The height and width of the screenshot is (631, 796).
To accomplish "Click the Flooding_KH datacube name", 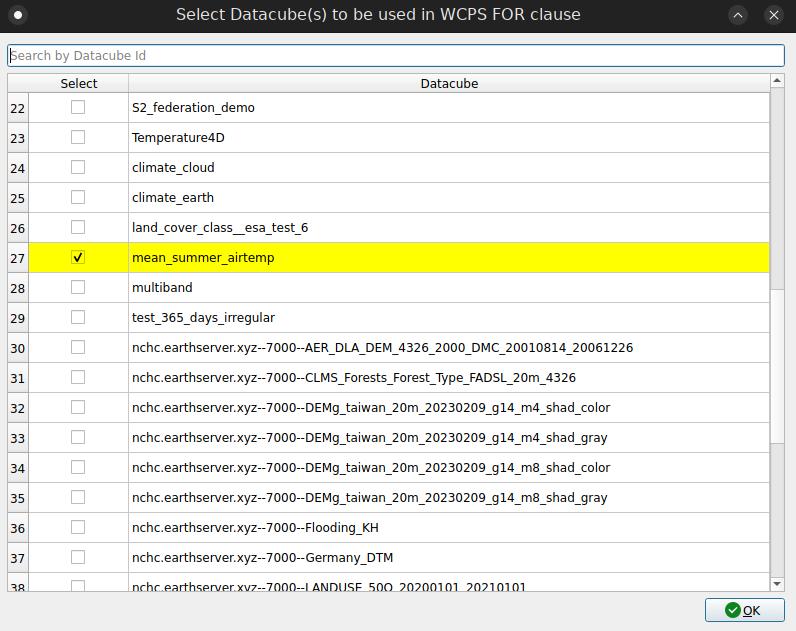I will click(x=255, y=527).
